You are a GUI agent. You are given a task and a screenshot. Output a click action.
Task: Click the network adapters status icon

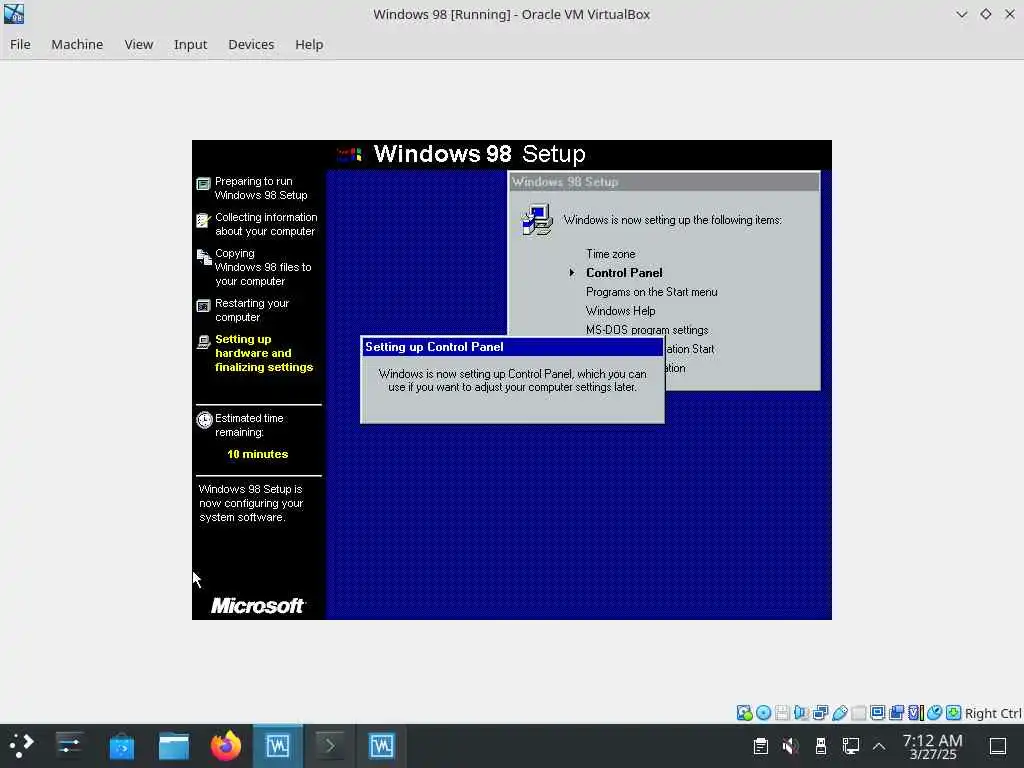(x=820, y=712)
